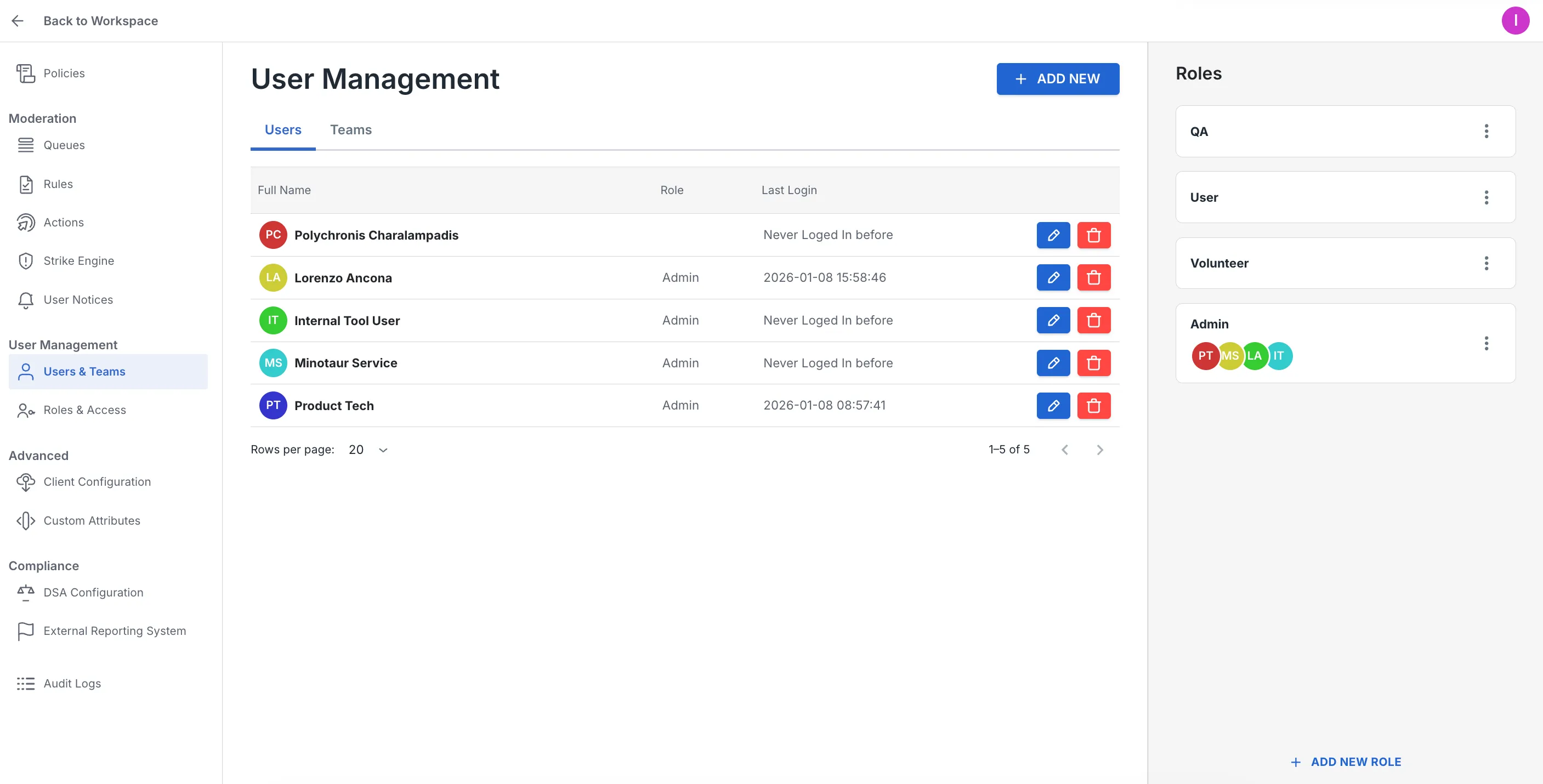
Task: Click the IT avatar in Admin role
Action: pos(1279,356)
